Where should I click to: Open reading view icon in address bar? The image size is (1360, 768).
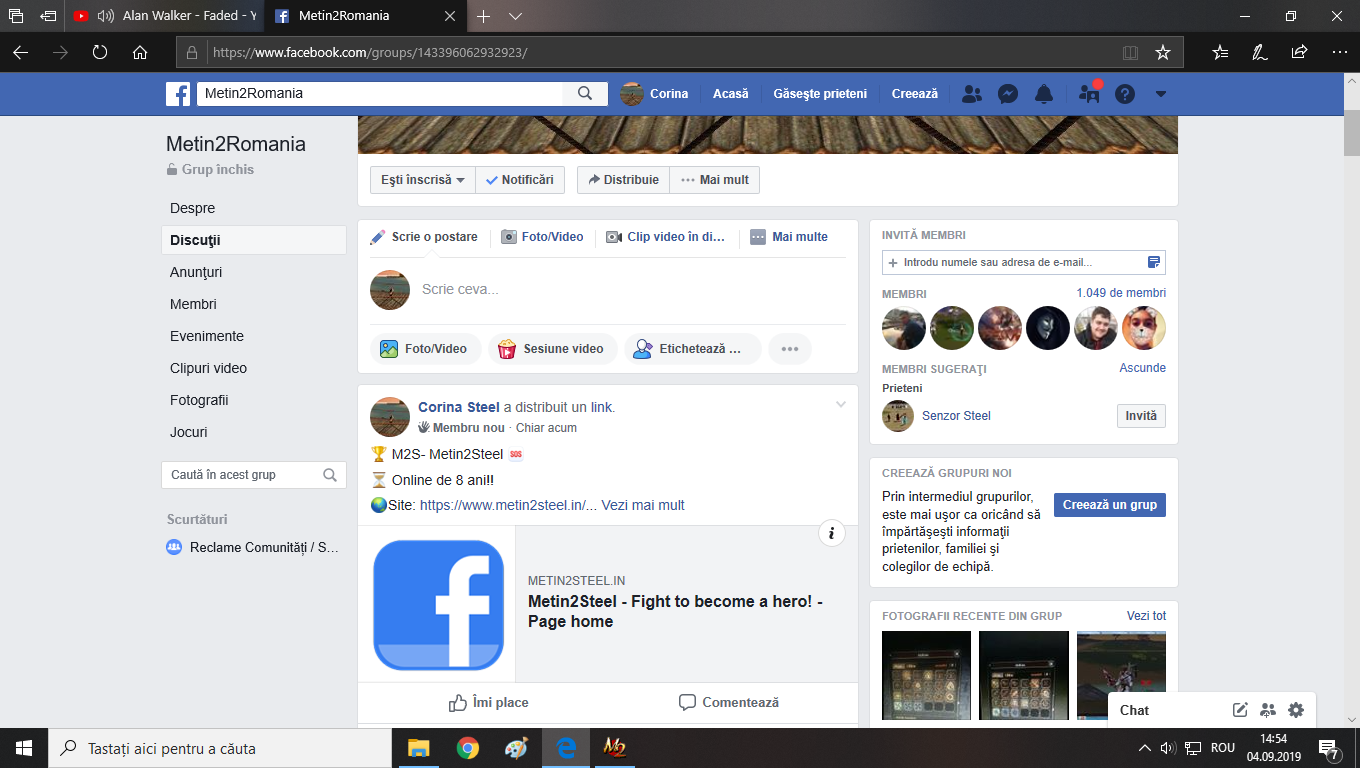[1130, 52]
